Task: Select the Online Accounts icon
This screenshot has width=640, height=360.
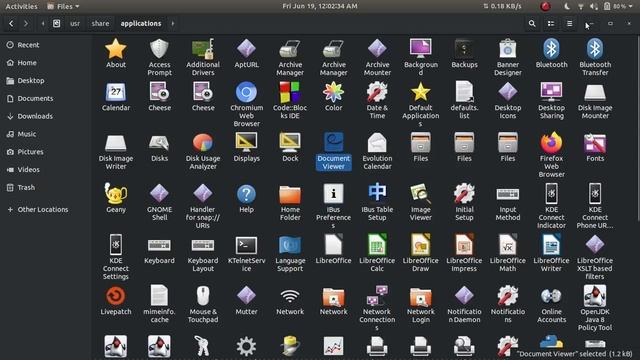Action: [x=551, y=296]
